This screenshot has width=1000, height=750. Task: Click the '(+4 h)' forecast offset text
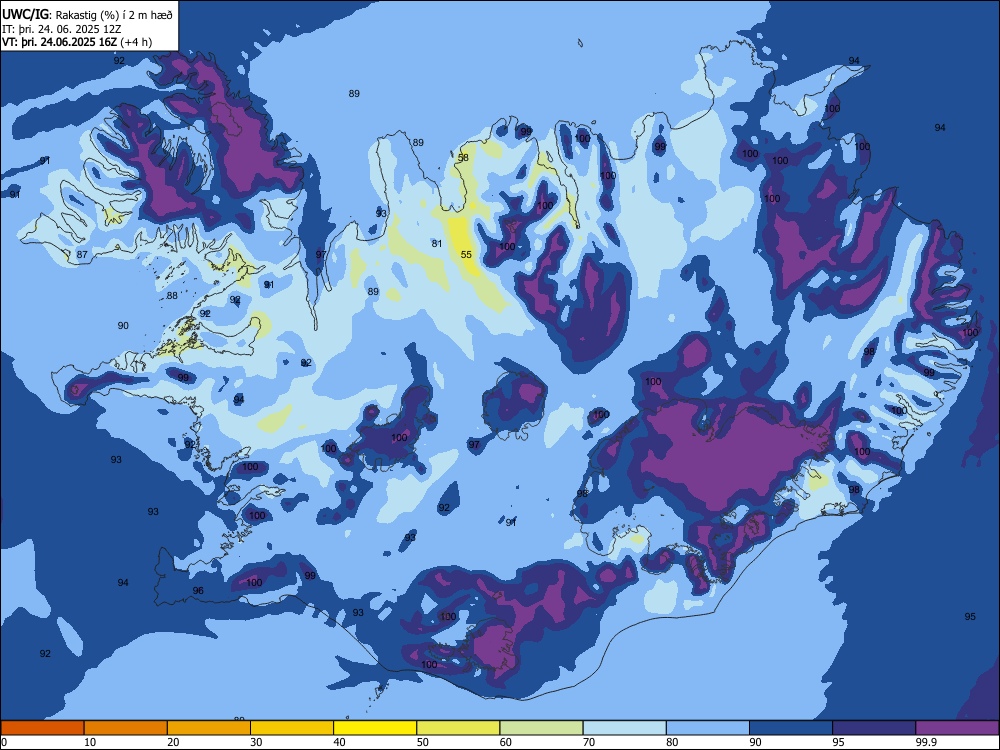coord(136,42)
